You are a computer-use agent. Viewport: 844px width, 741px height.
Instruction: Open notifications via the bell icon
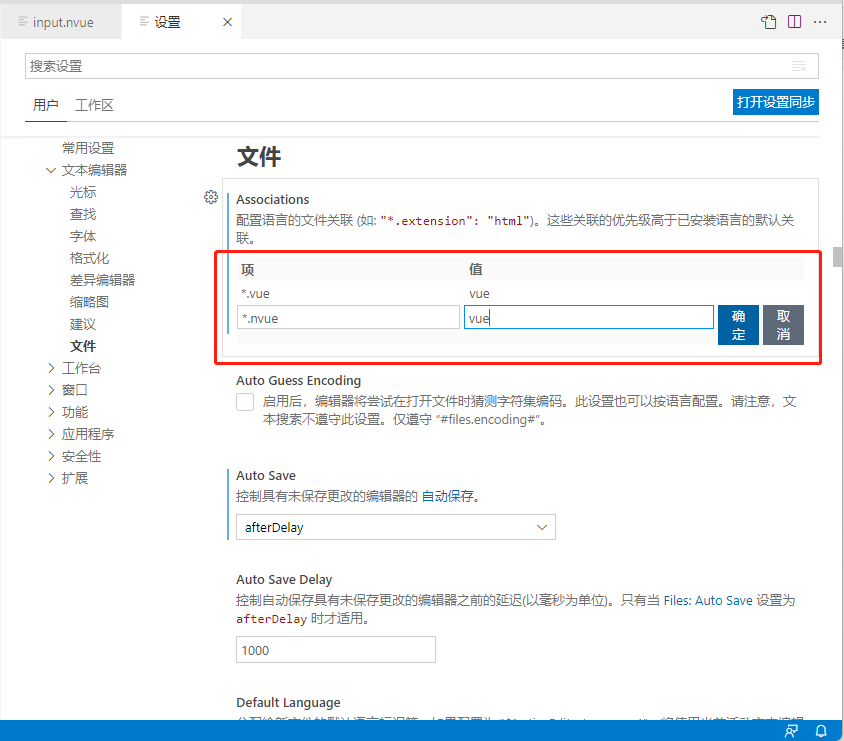tap(820, 731)
